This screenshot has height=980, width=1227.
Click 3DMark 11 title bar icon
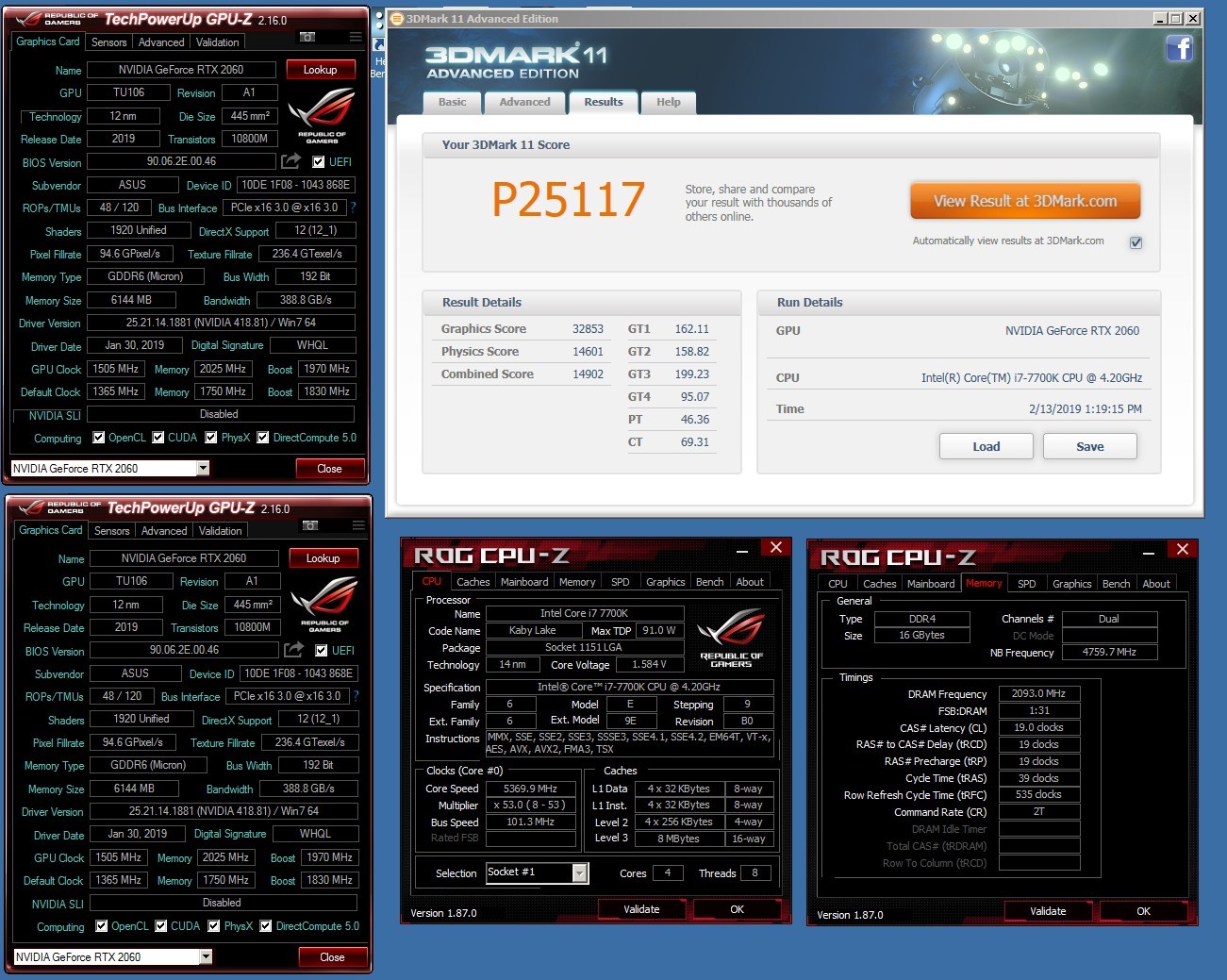[397, 18]
